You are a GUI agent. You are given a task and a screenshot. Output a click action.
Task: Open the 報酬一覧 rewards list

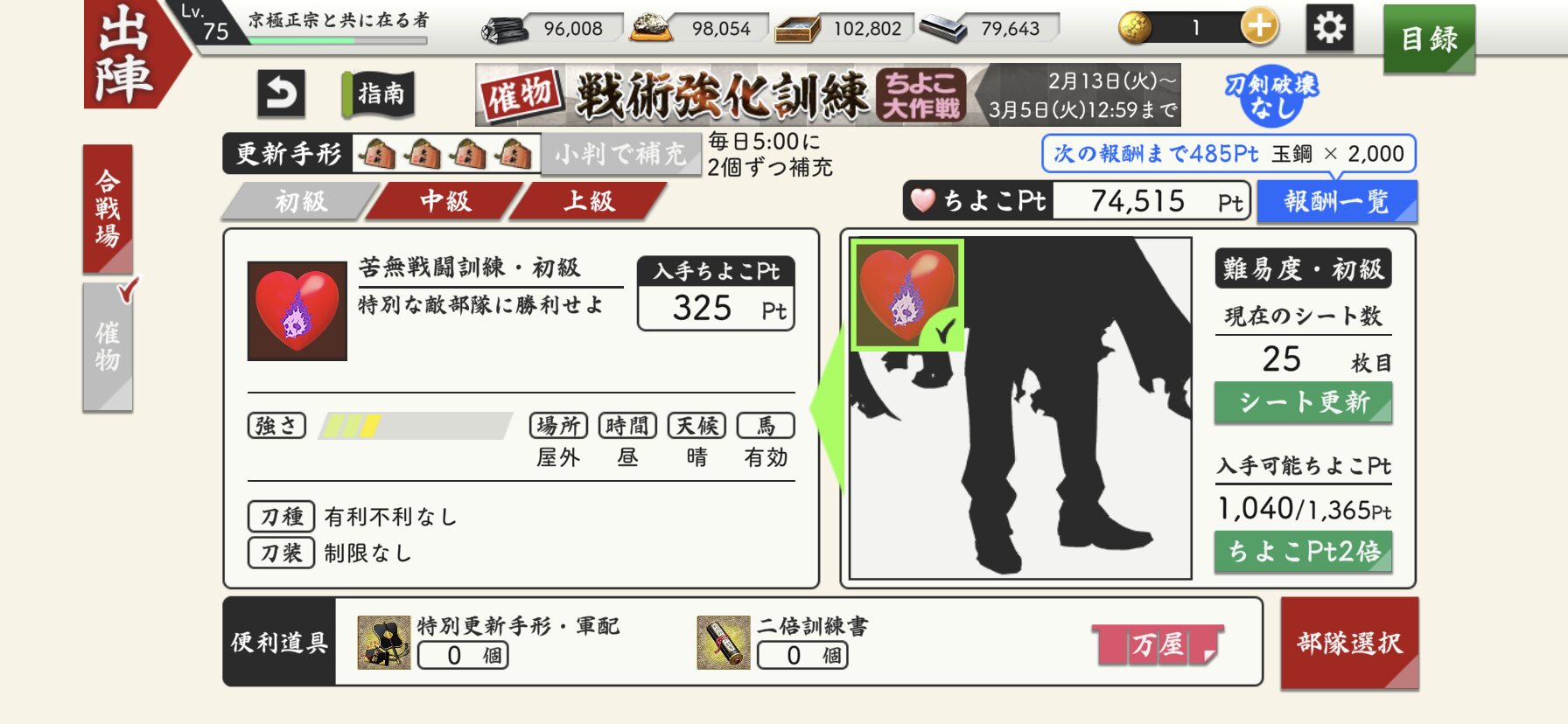[1336, 202]
